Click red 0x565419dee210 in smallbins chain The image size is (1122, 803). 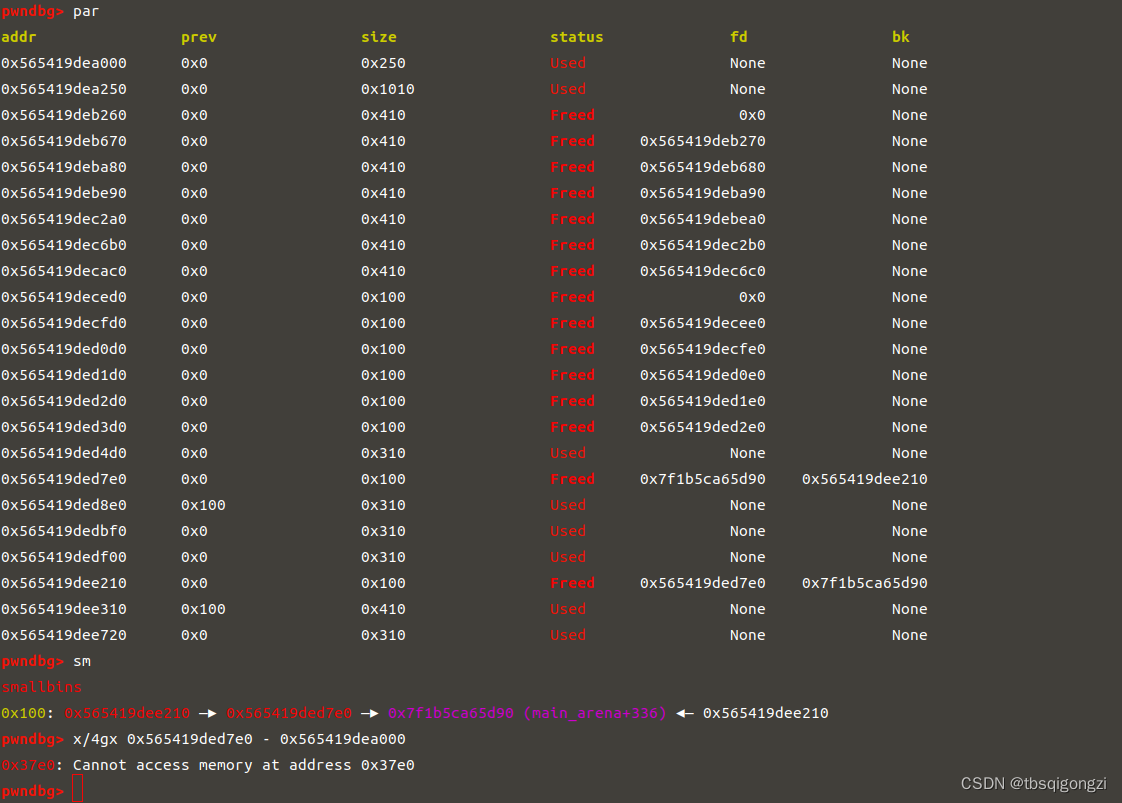pyautogui.click(x=127, y=713)
